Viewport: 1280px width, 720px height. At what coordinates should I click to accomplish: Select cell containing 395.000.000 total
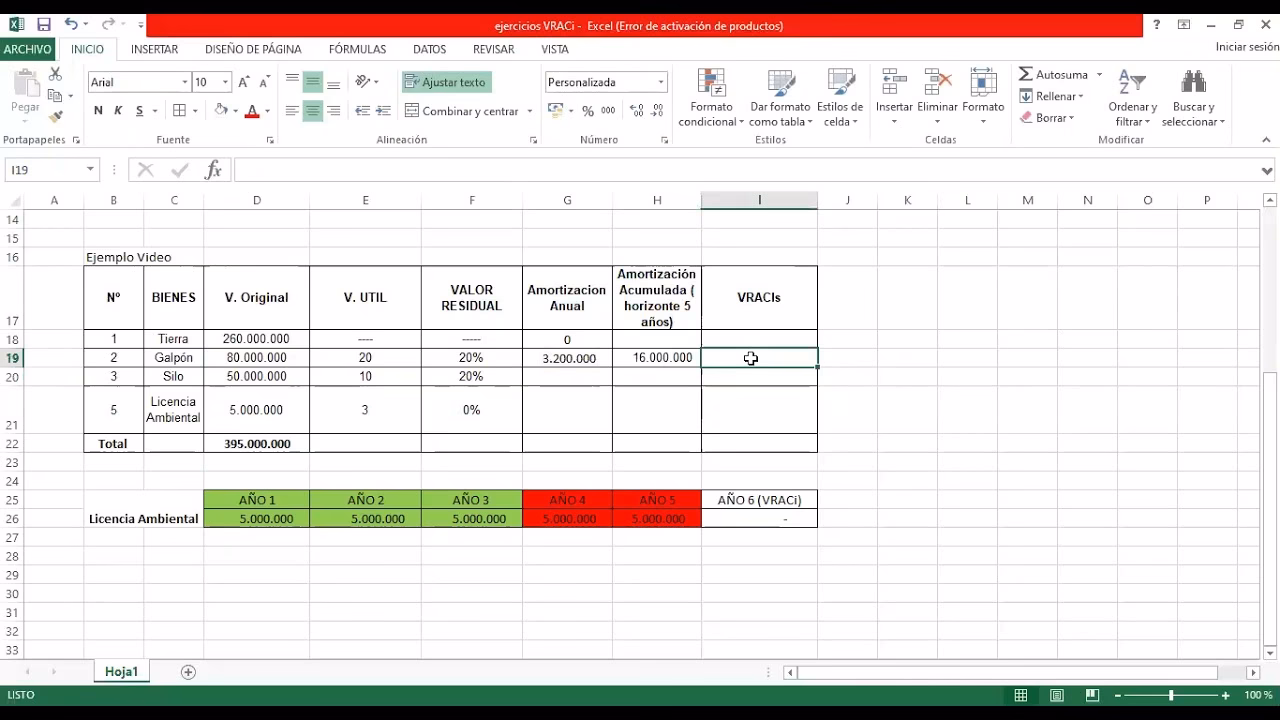[x=257, y=443]
